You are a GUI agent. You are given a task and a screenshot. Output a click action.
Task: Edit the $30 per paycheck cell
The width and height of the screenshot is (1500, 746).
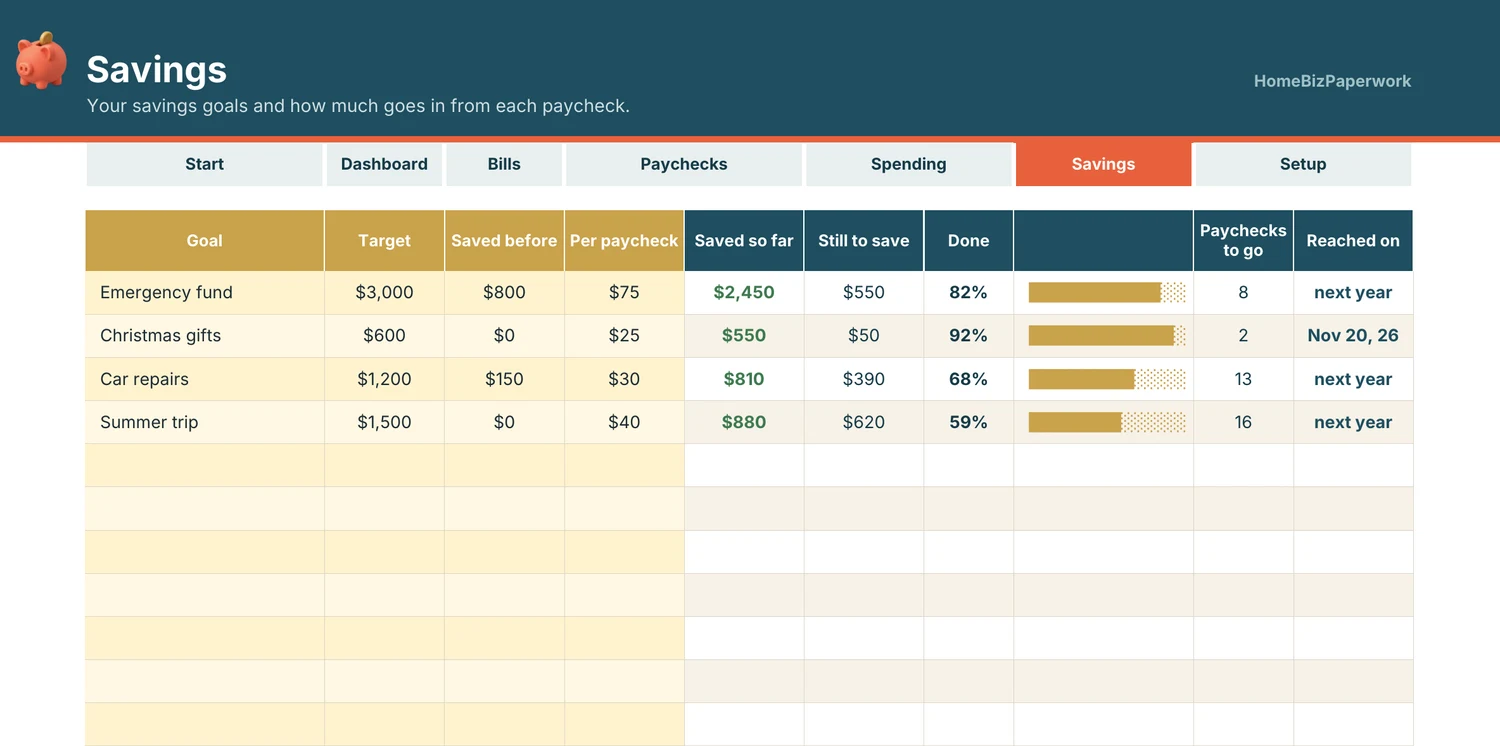click(624, 379)
